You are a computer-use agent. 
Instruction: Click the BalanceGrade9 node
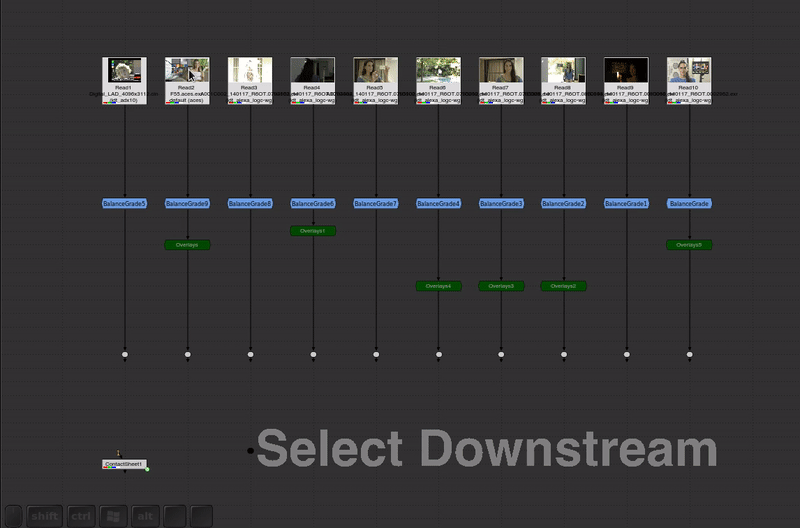pos(187,204)
